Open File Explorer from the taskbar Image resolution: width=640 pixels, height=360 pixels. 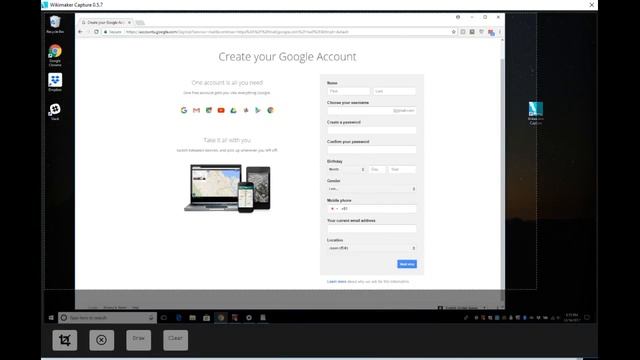tap(192, 318)
